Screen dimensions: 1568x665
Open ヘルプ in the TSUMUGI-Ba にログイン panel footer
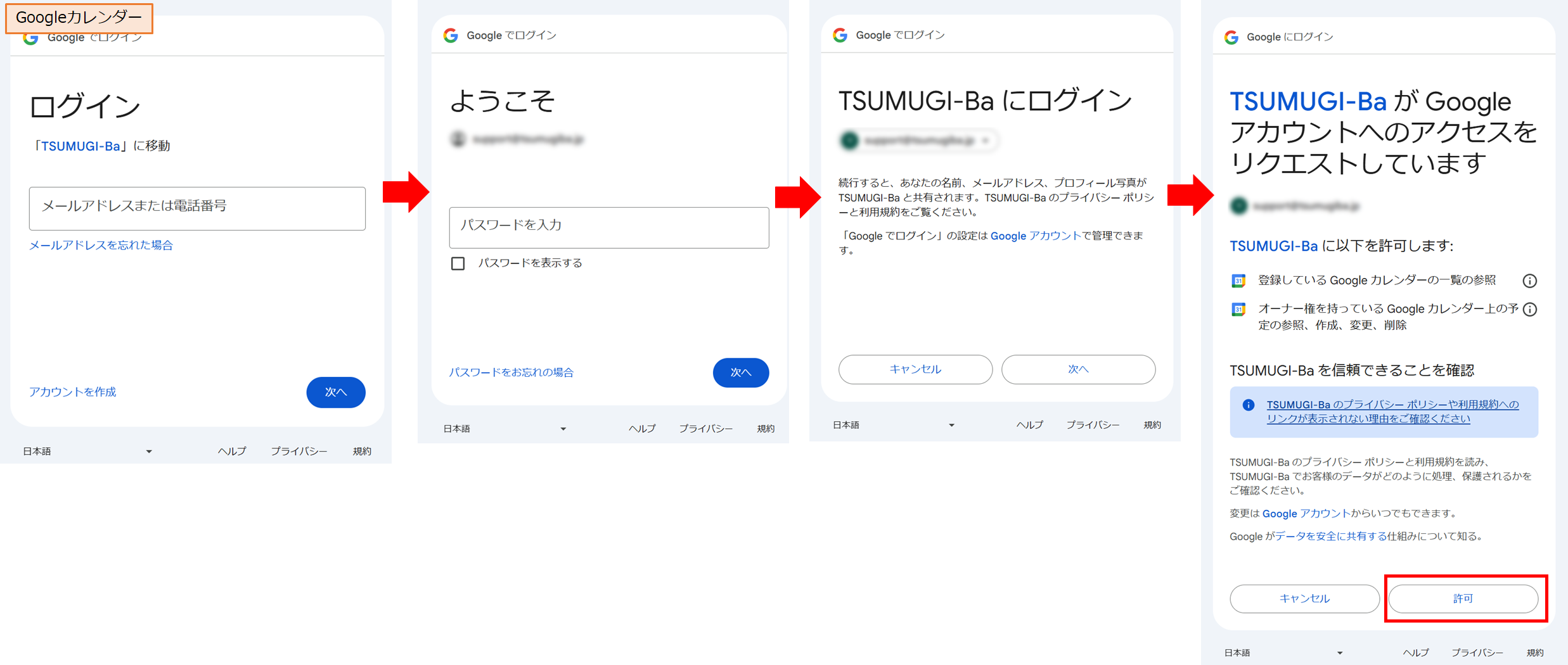[x=1030, y=425]
